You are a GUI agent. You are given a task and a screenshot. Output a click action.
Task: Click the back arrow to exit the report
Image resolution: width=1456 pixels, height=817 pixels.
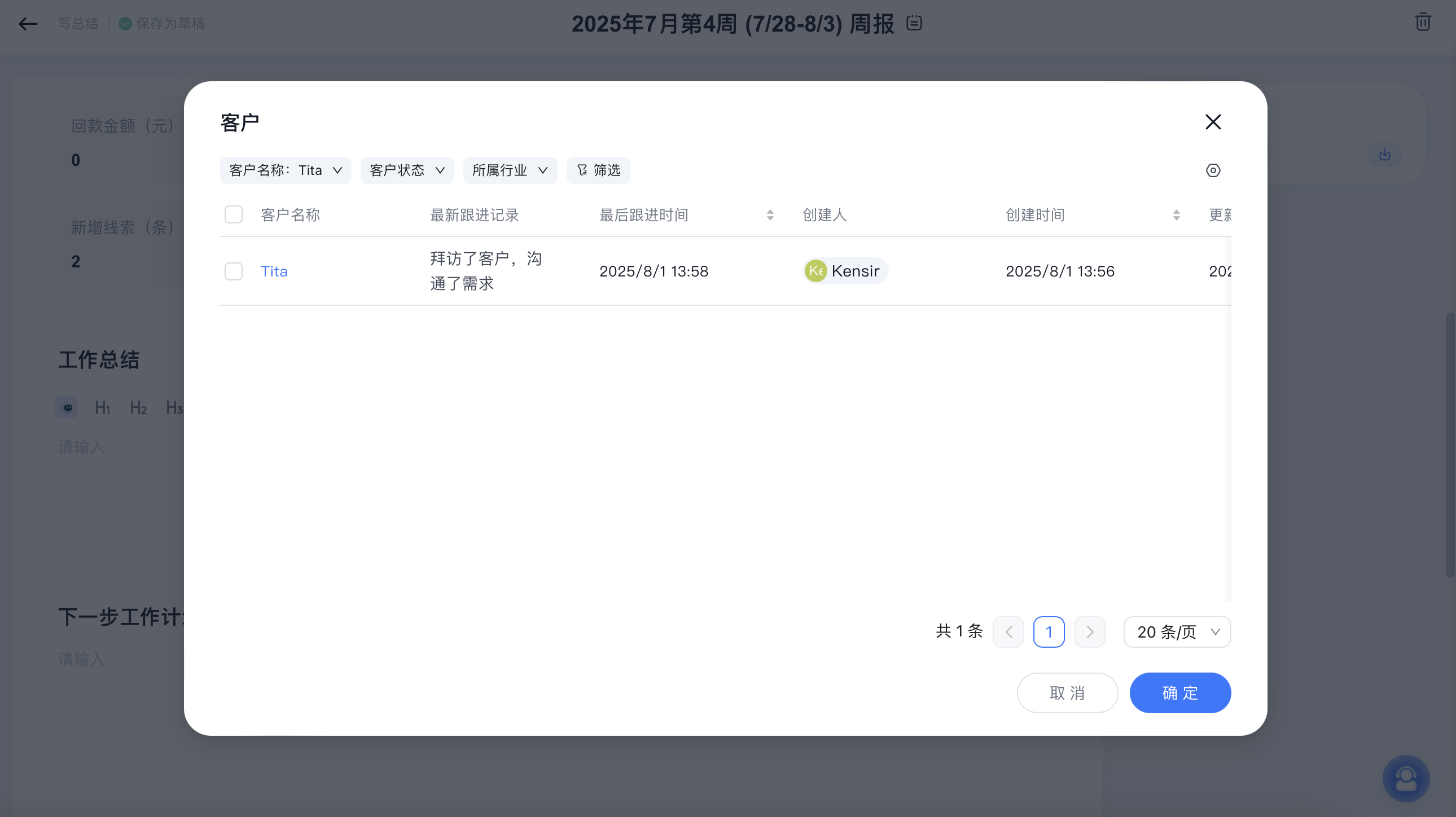(28, 24)
